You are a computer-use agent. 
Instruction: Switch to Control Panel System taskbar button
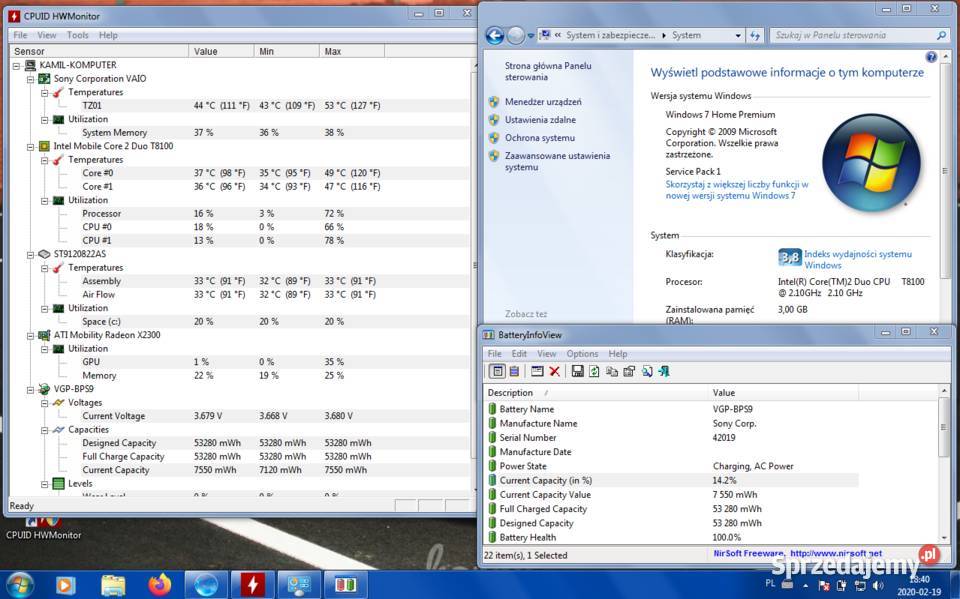[x=299, y=585]
